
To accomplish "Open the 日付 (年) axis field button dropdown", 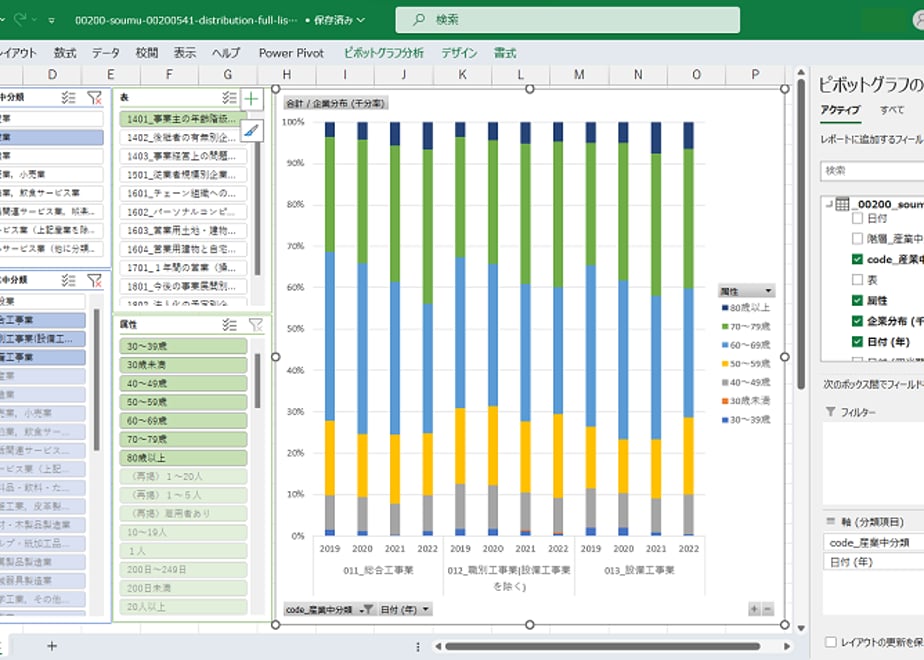I will [425, 609].
